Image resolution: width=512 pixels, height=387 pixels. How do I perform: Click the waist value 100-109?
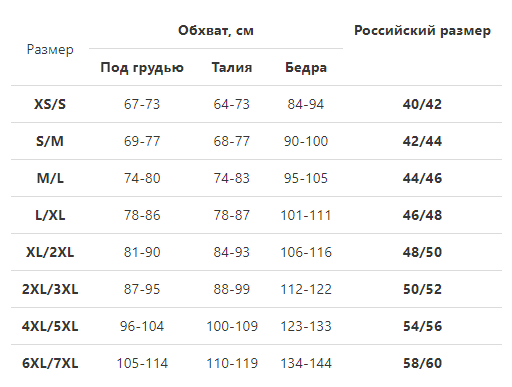(232, 326)
